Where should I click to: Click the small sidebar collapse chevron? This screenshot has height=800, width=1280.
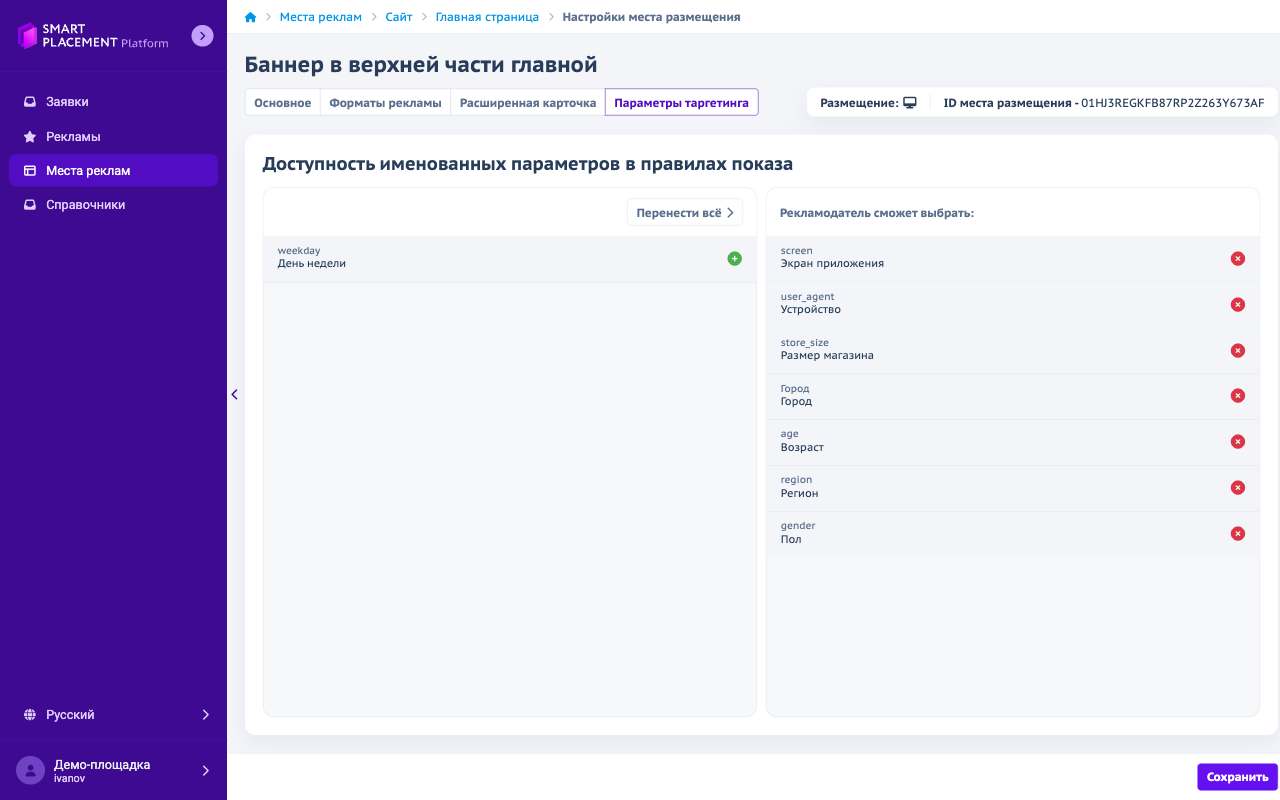[234, 394]
